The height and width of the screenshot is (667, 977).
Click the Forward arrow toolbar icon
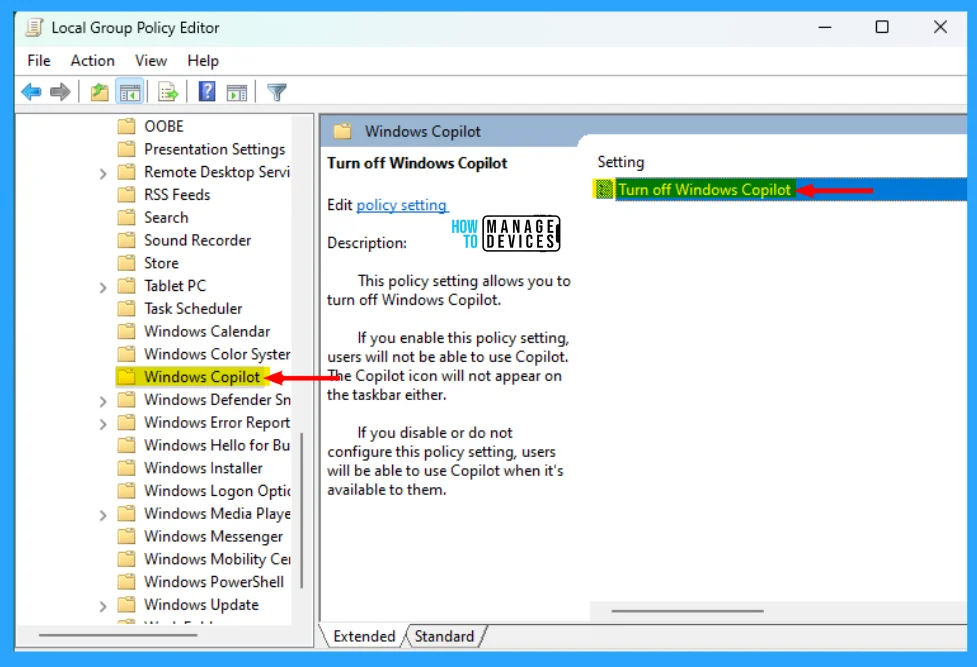point(60,92)
